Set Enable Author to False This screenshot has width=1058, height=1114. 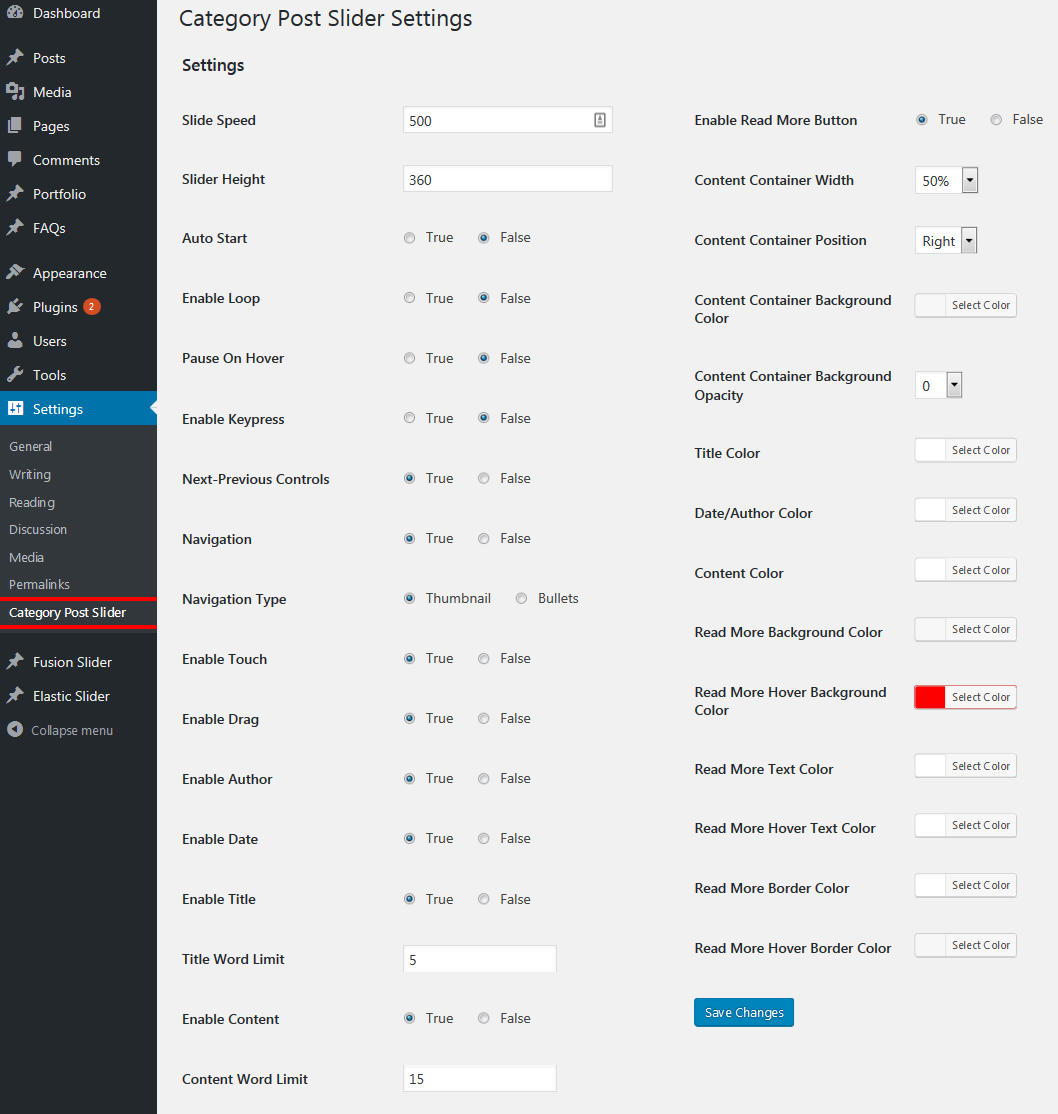[x=483, y=779]
